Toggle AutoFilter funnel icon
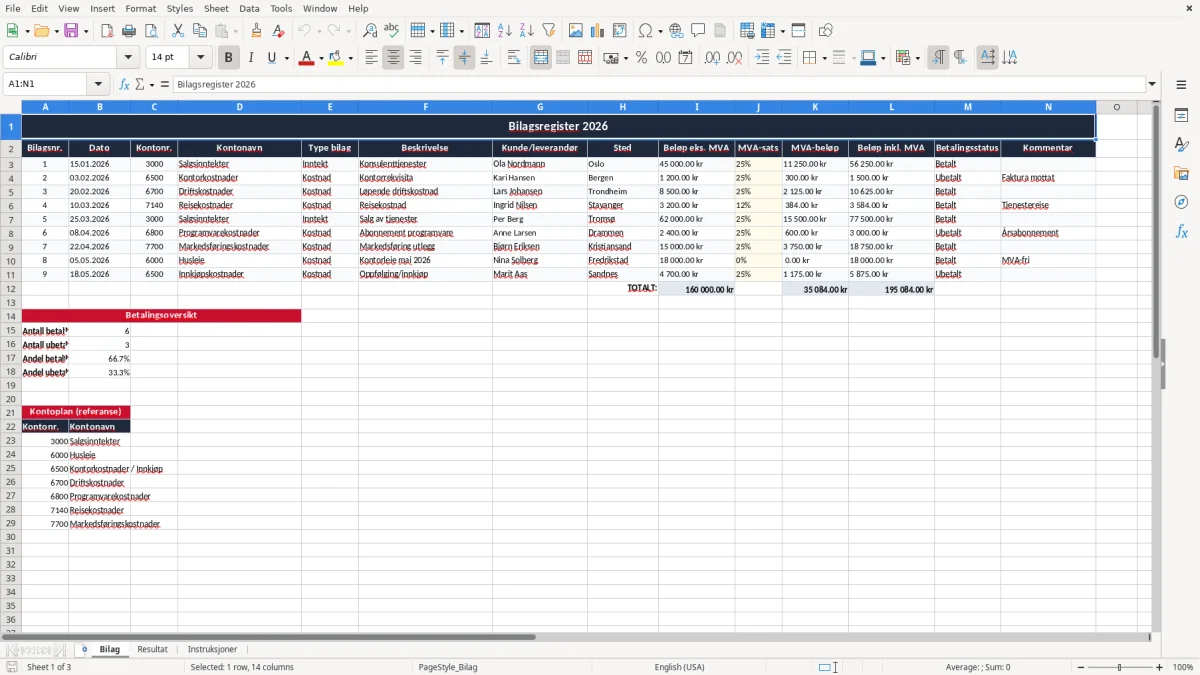Viewport: 1200px width, 675px height. 548,31
